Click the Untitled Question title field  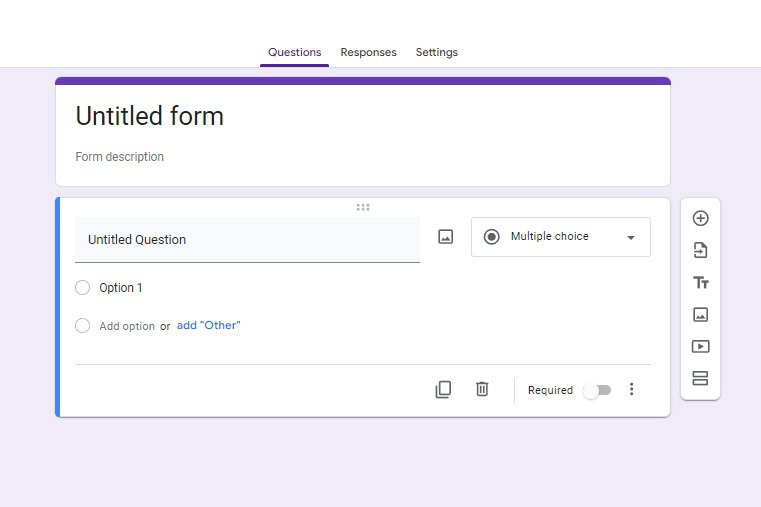tap(247, 240)
